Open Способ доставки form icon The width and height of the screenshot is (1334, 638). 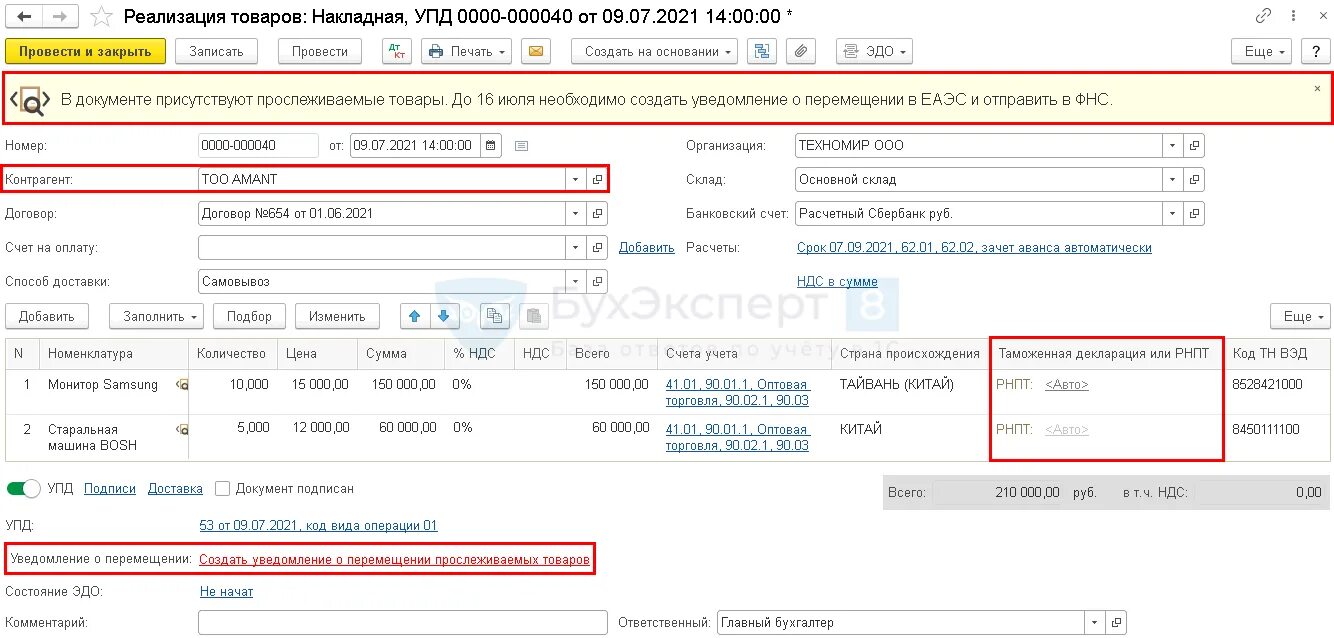[597, 281]
